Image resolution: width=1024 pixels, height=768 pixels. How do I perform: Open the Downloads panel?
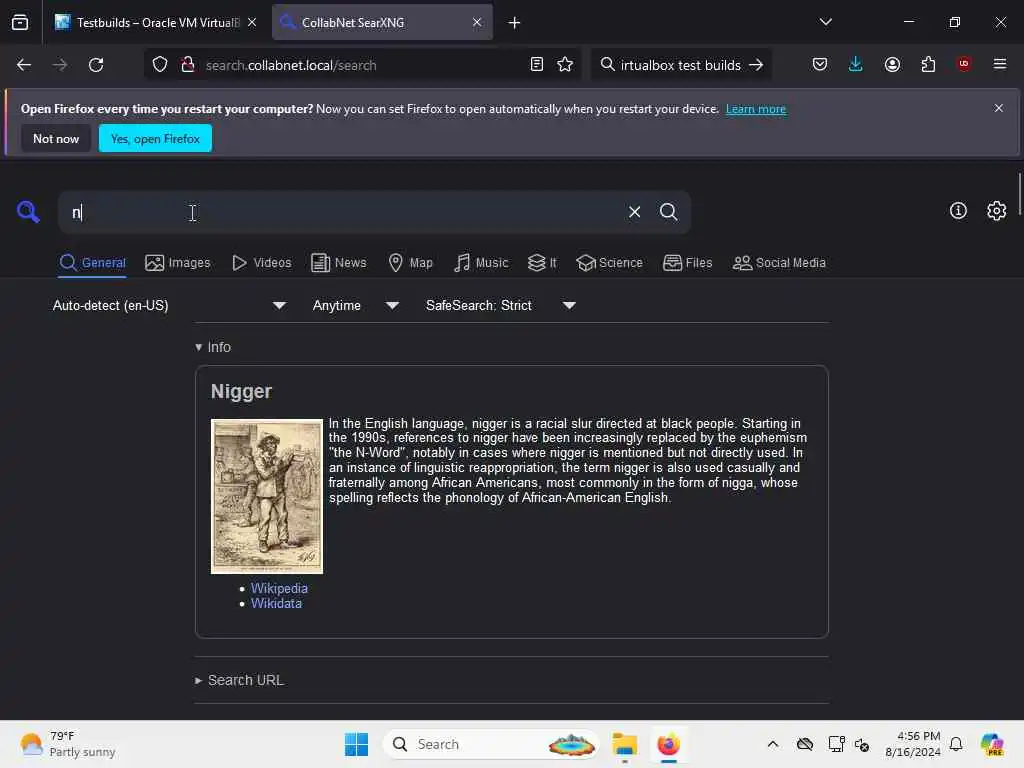[x=856, y=65]
